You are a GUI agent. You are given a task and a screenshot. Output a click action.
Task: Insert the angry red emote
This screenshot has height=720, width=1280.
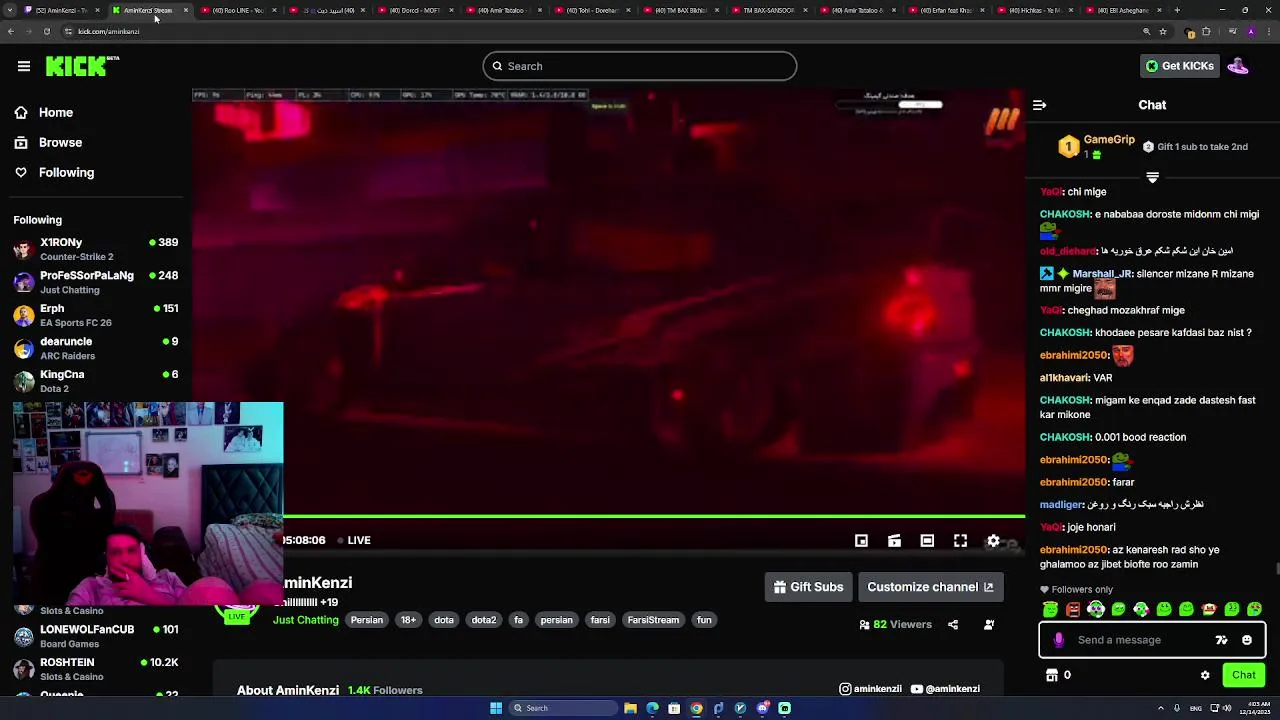click(x=1073, y=609)
